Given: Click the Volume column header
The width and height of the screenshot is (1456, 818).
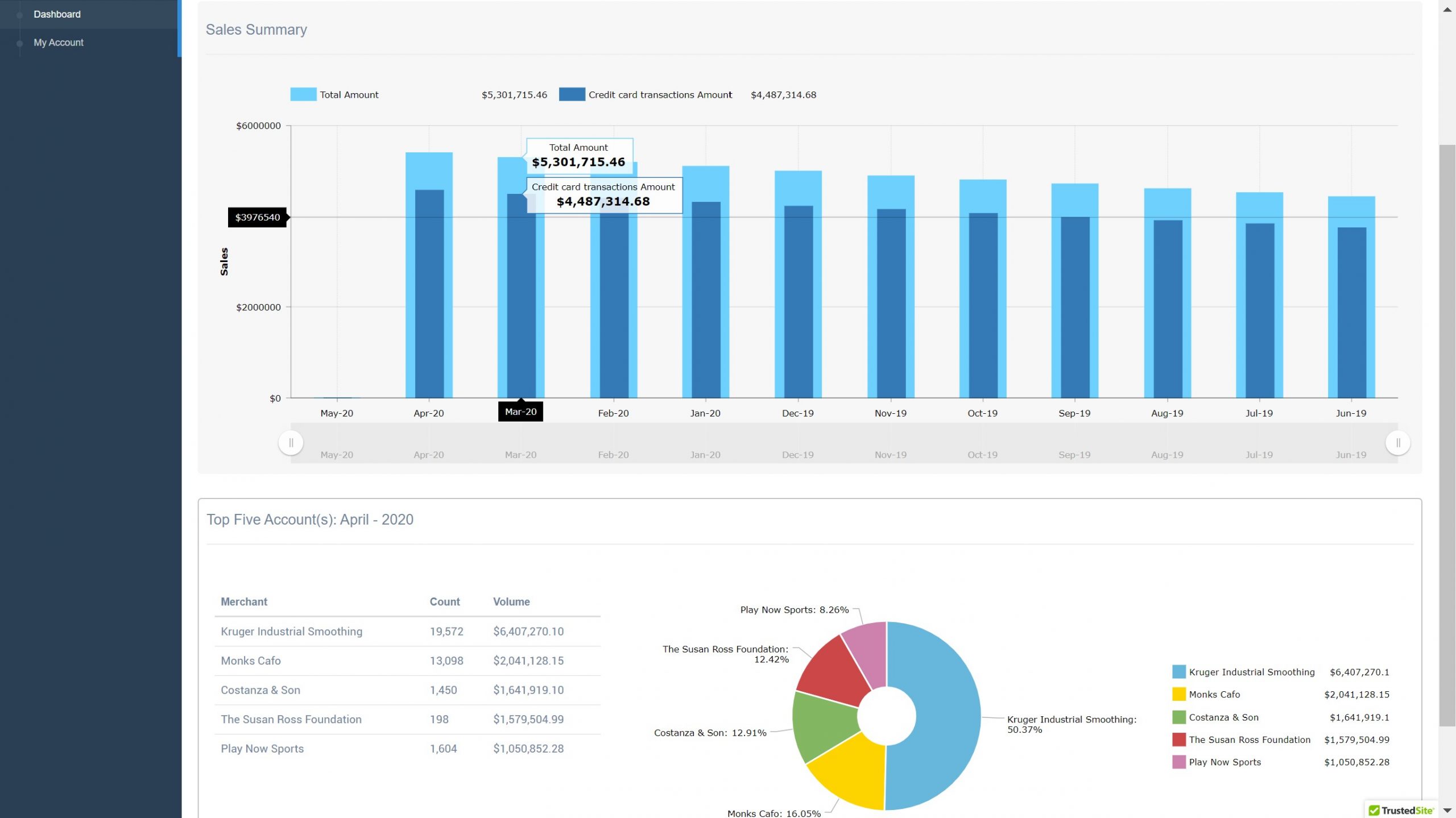Looking at the screenshot, I should pyautogui.click(x=511, y=601).
